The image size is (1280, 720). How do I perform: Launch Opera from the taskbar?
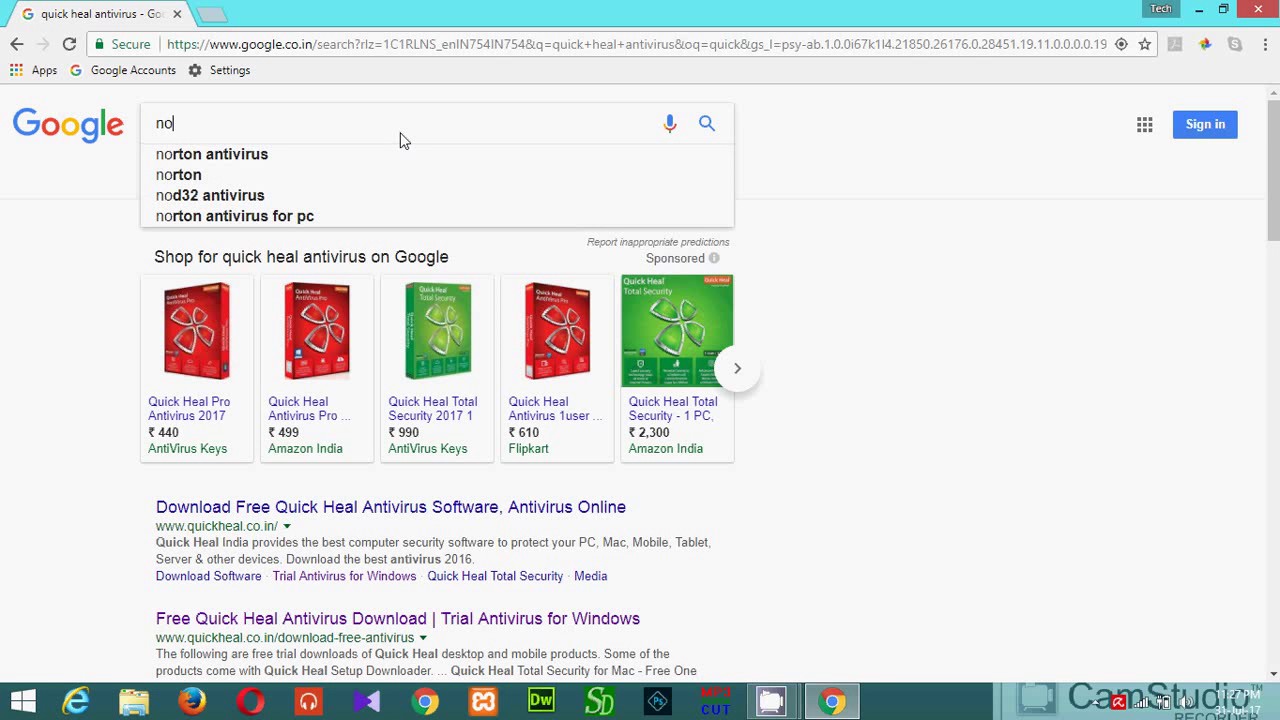[x=250, y=701]
